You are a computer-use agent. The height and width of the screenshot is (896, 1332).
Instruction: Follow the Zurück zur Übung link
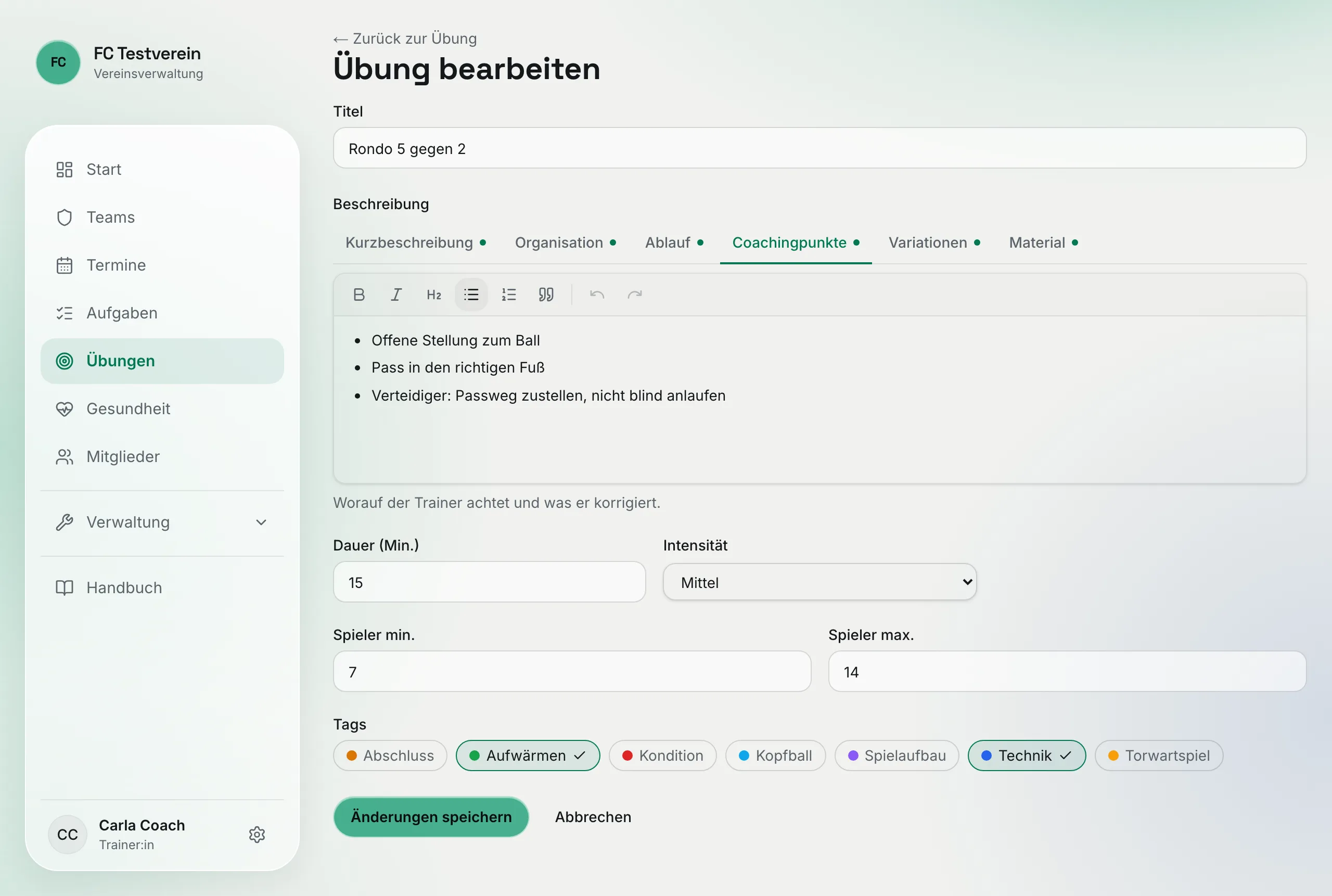405,39
